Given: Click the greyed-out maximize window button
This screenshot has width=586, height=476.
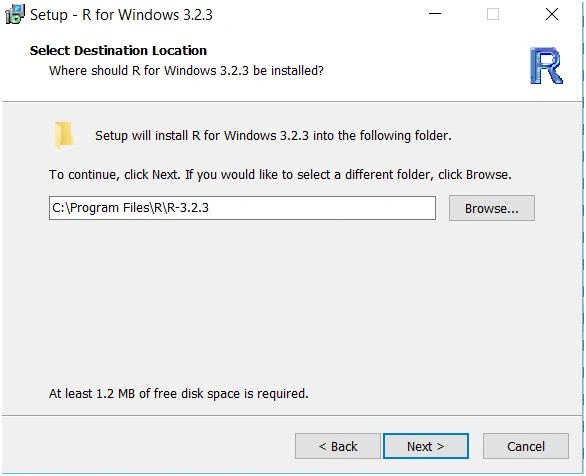Looking at the screenshot, I should click(493, 14).
